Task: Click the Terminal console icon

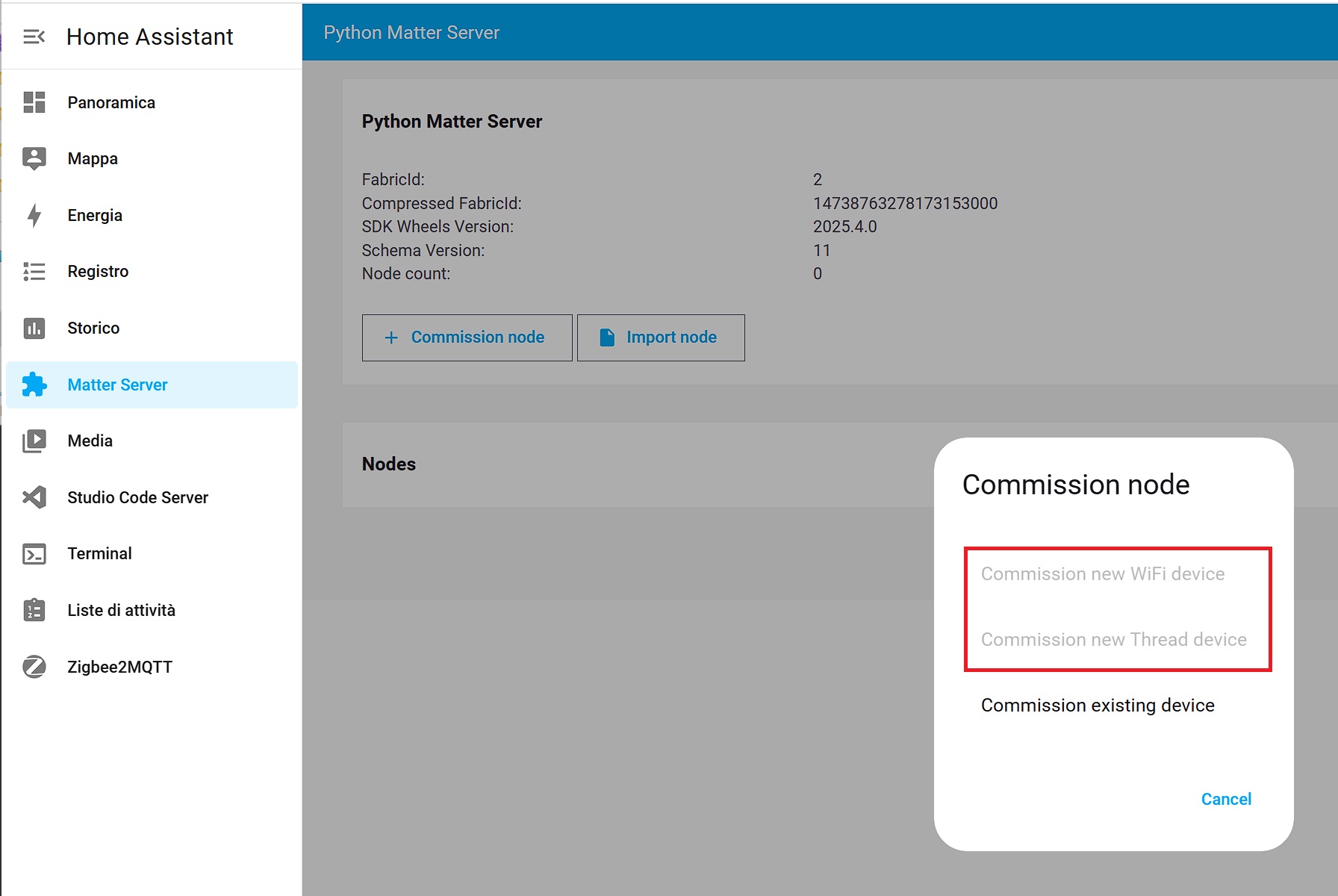Action: [34, 553]
